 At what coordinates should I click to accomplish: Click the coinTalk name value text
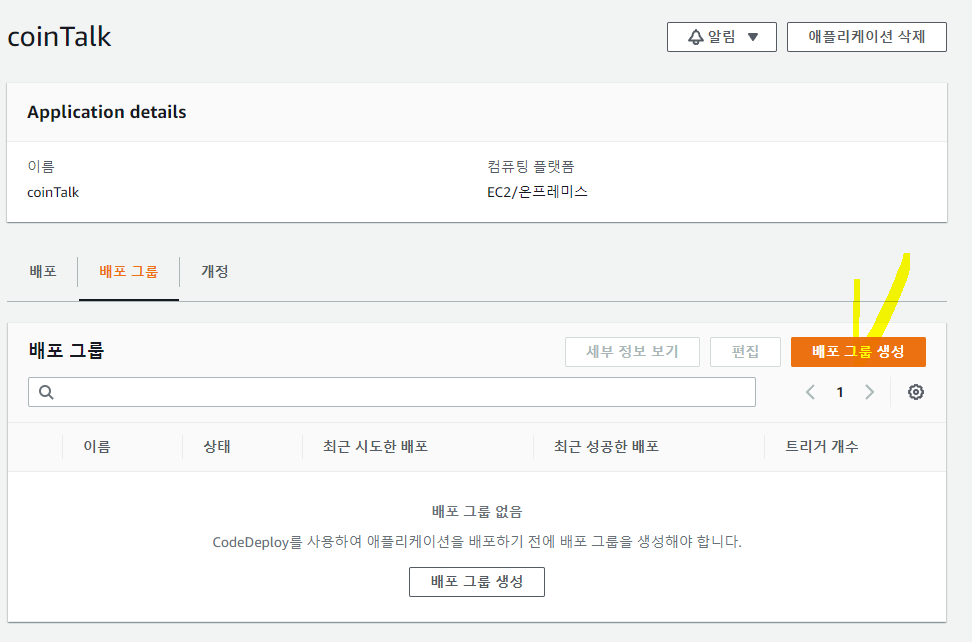[x=53, y=192]
